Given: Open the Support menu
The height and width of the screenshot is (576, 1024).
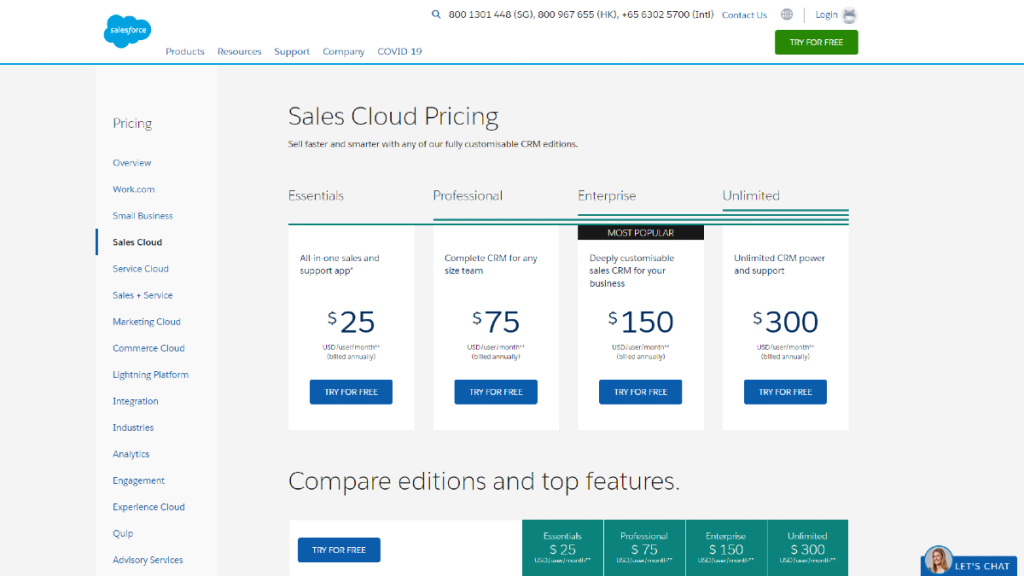Looking at the screenshot, I should [292, 52].
